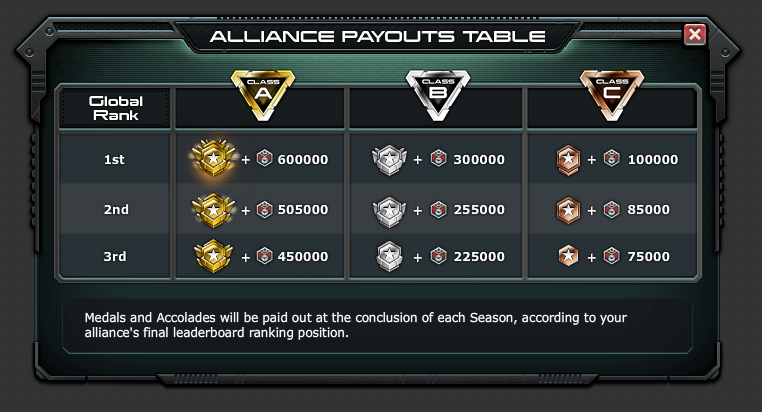762x412 pixels.
Task: Click the silver medal for 1st rank
Action: coord(388,159)
